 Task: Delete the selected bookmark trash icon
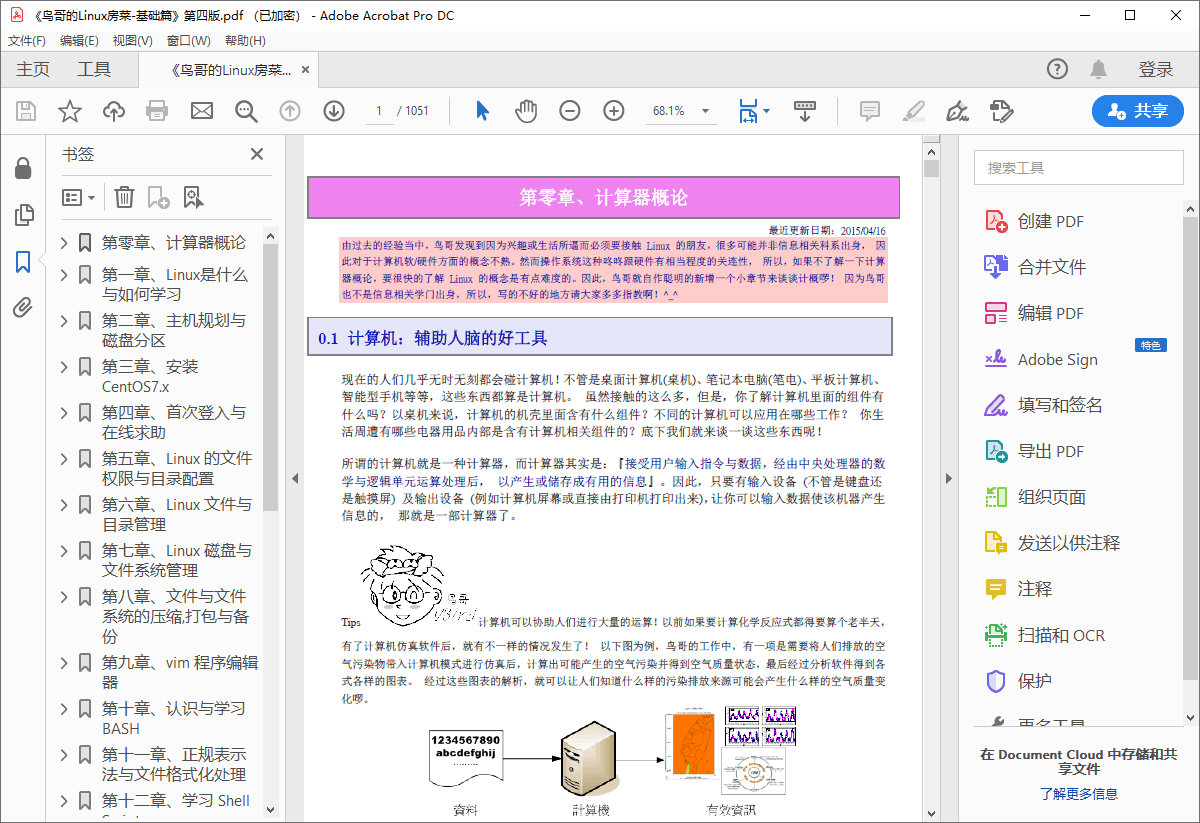point(124,197)
